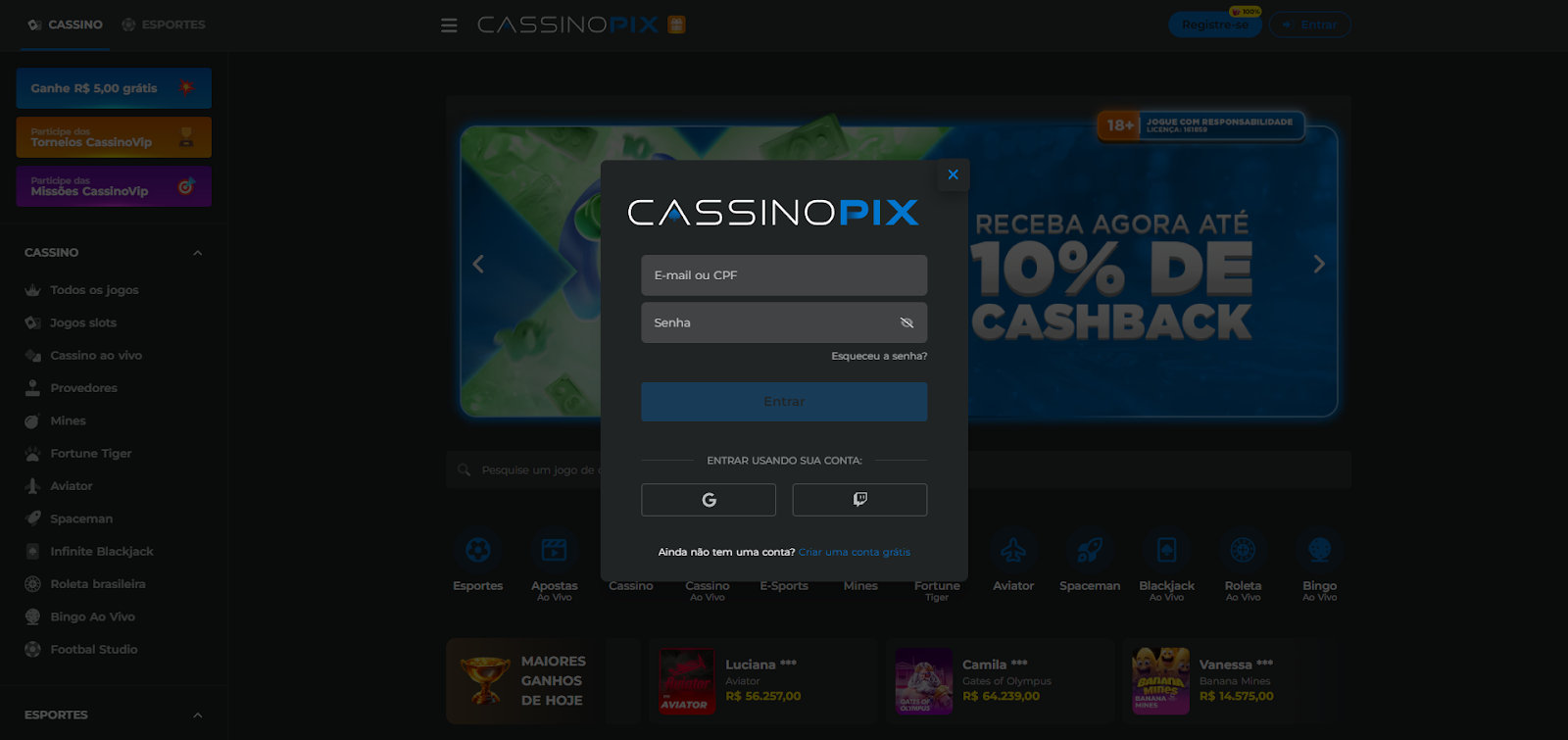The image size is (1568, 740).
Task: Close the login dialog
Action: coord(953,174)
